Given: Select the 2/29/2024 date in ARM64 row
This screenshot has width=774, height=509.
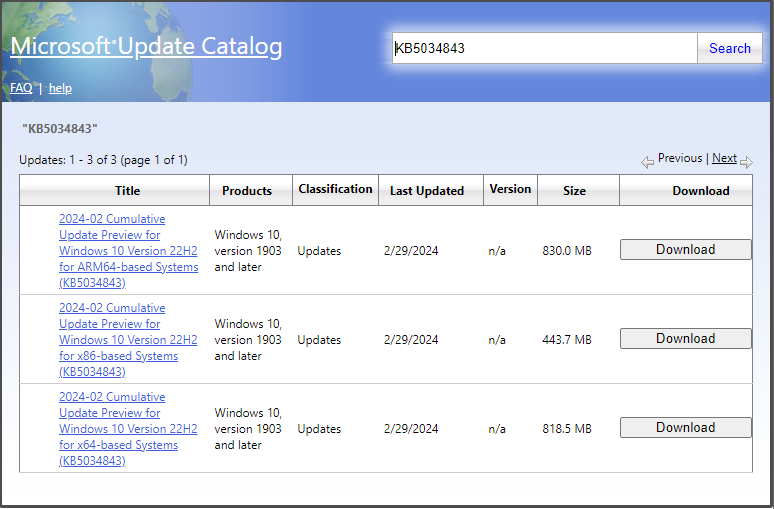Looking at the screenshot, I should pyautogui.click(x=411, y=251).
